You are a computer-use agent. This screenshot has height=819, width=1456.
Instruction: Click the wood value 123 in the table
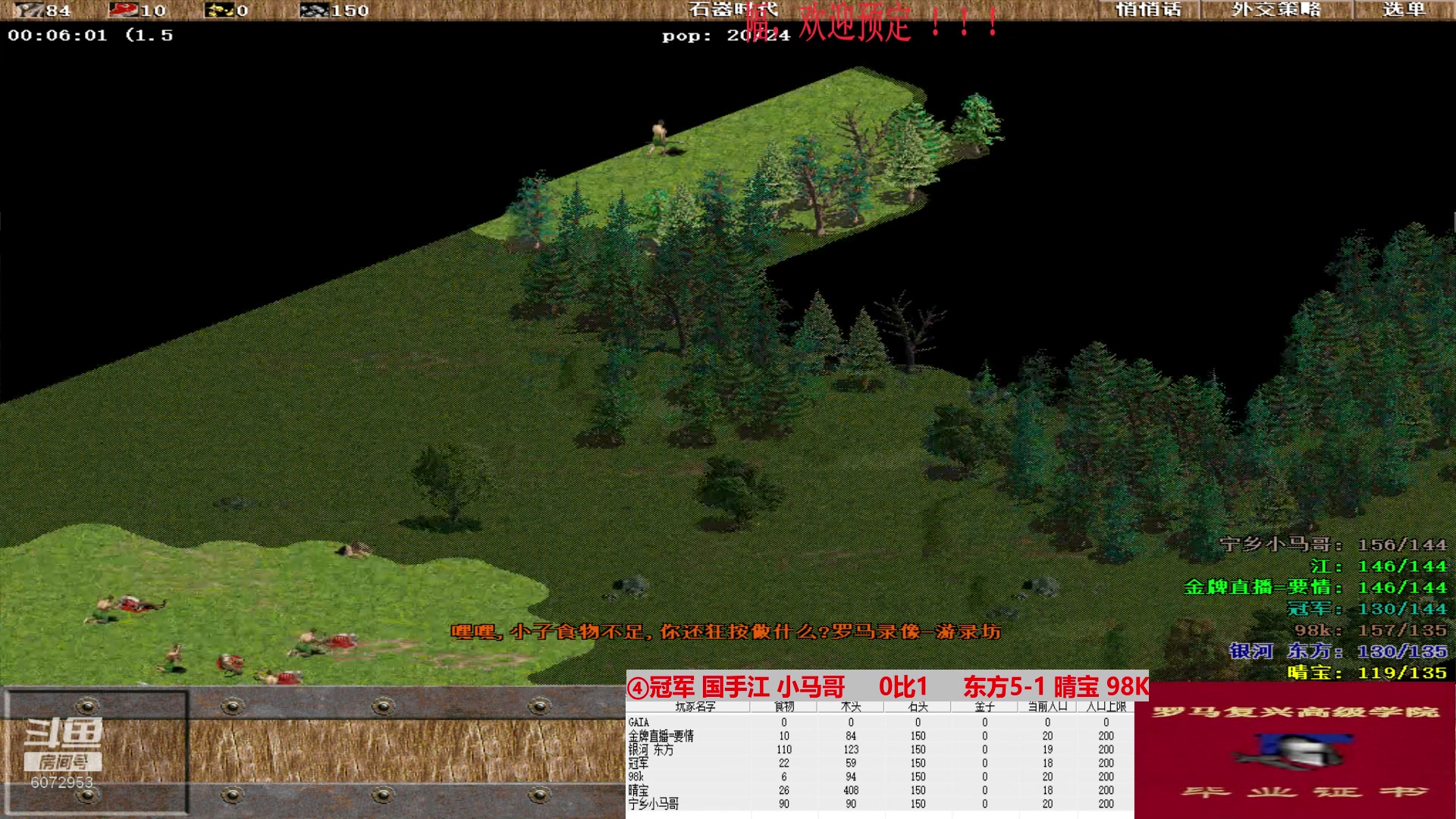tap(851, 750)
